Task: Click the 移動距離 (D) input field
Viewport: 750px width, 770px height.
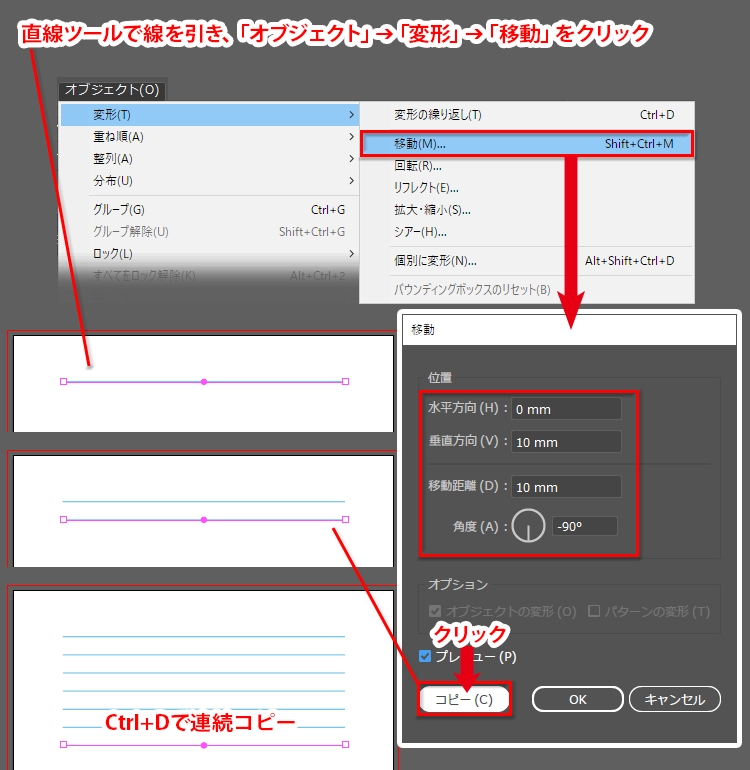Action: point(566,487)
